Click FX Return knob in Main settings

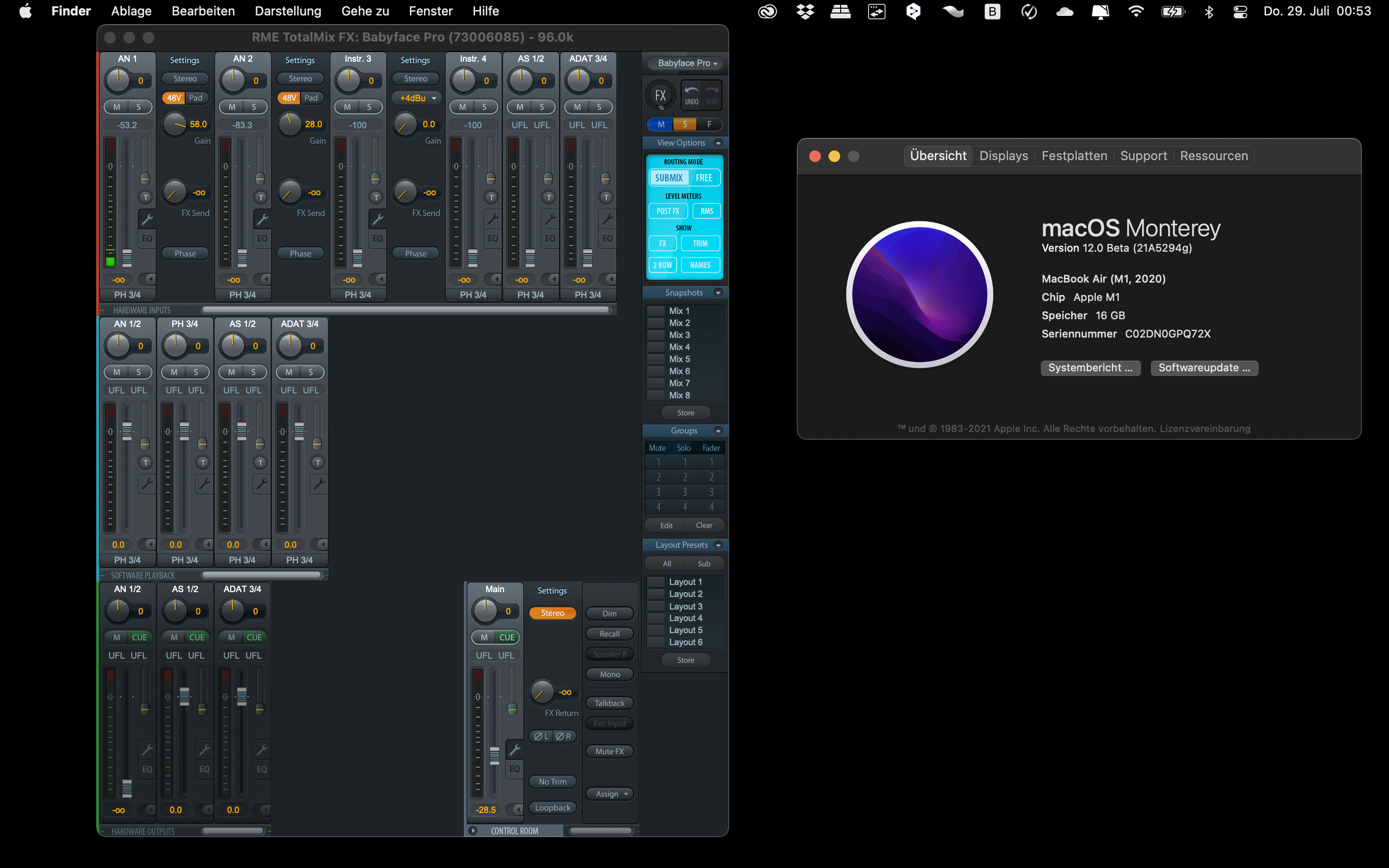542,692
